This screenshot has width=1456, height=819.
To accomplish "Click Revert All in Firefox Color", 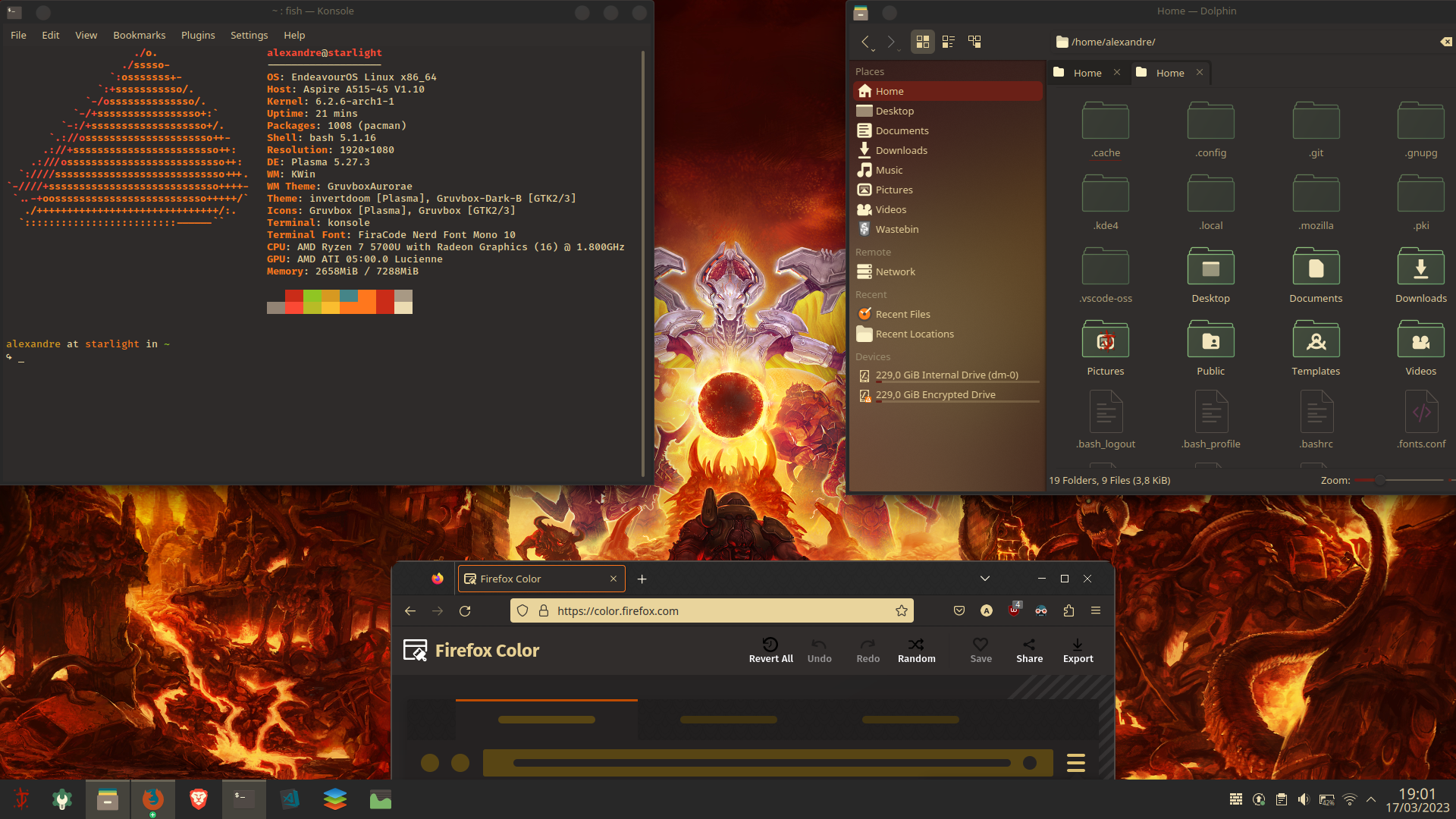I will [x=770, y=651].
